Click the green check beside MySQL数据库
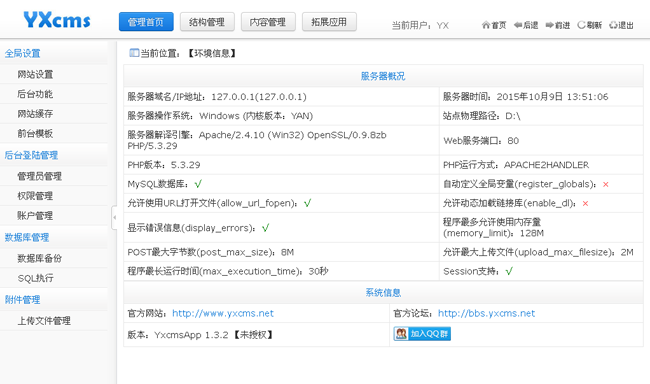Screen dimensions: 650x384 (x=198, y=184)
